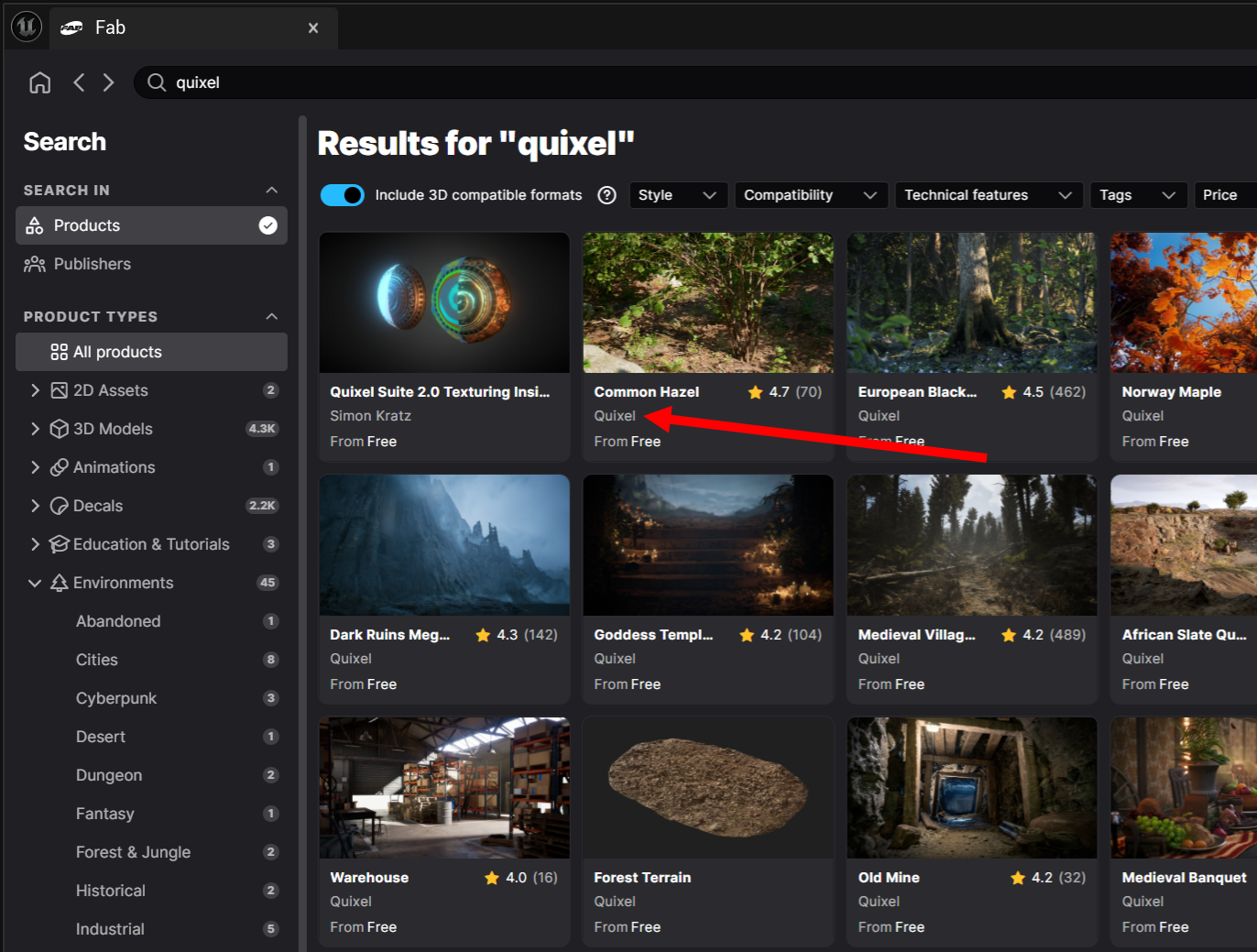Select the Products search option checkmark
Viewport: 1257px width, 952px height.
click(x=268, y=225)
